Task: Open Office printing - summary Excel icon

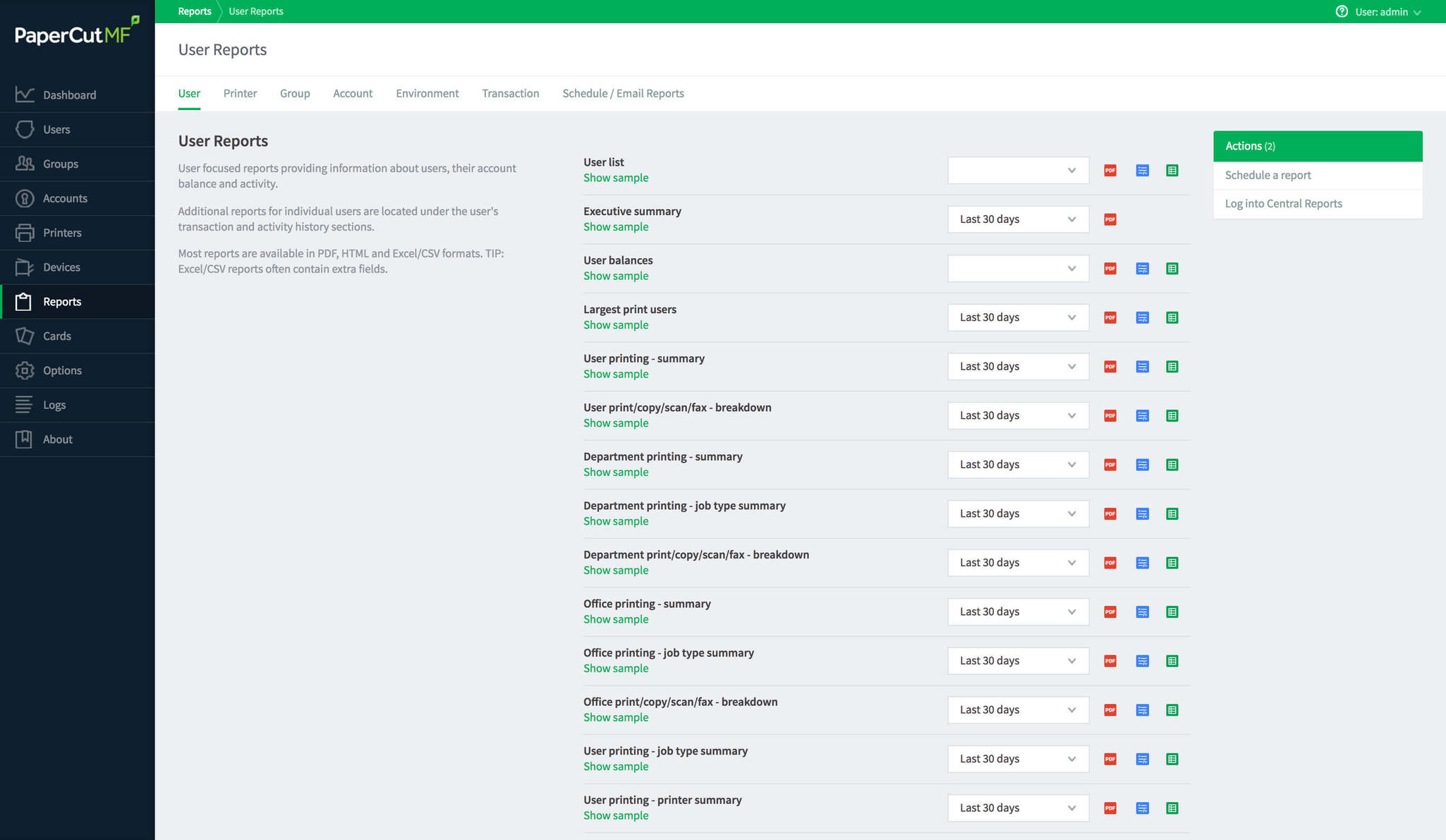Action: point(1172,612)
